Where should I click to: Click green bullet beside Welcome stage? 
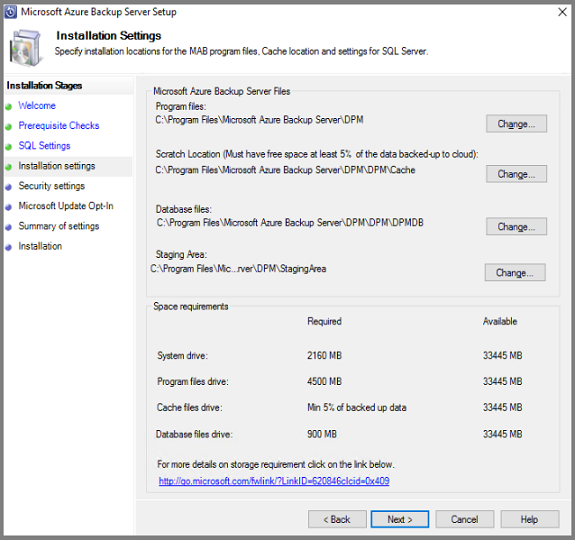tap(9, 107)
